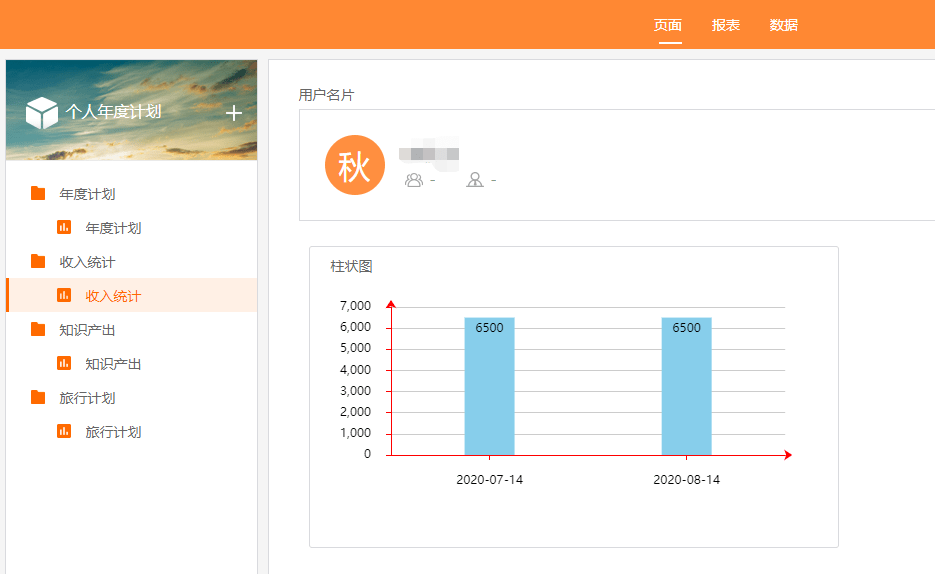Select the highlighted 收入统计 report page
The image size is (935, 574).
(x=113, y=296)
